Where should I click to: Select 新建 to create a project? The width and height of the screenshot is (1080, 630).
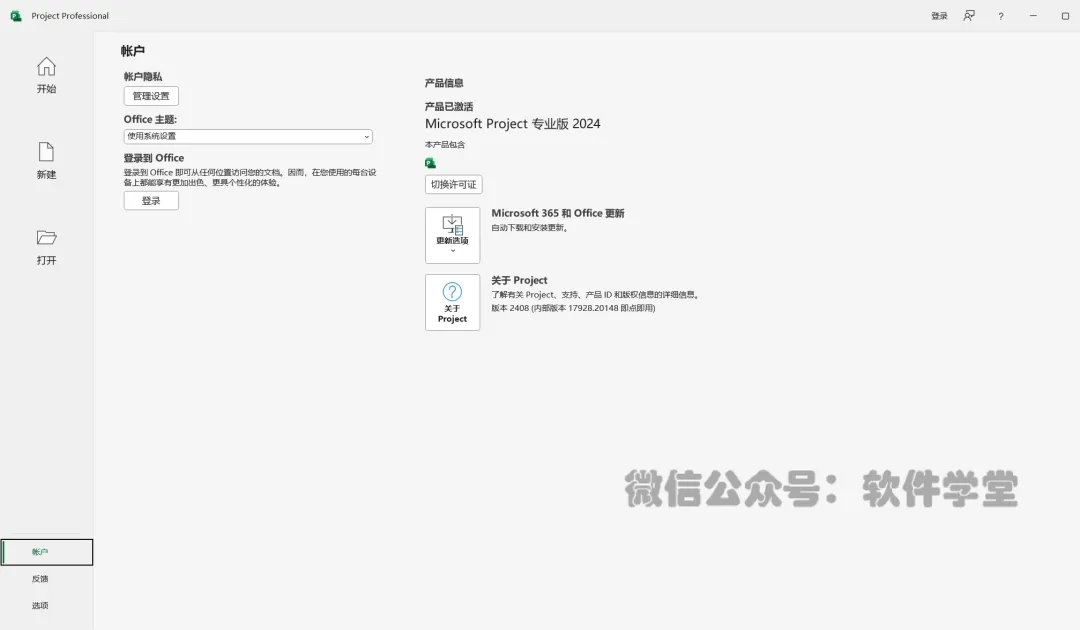46,160
